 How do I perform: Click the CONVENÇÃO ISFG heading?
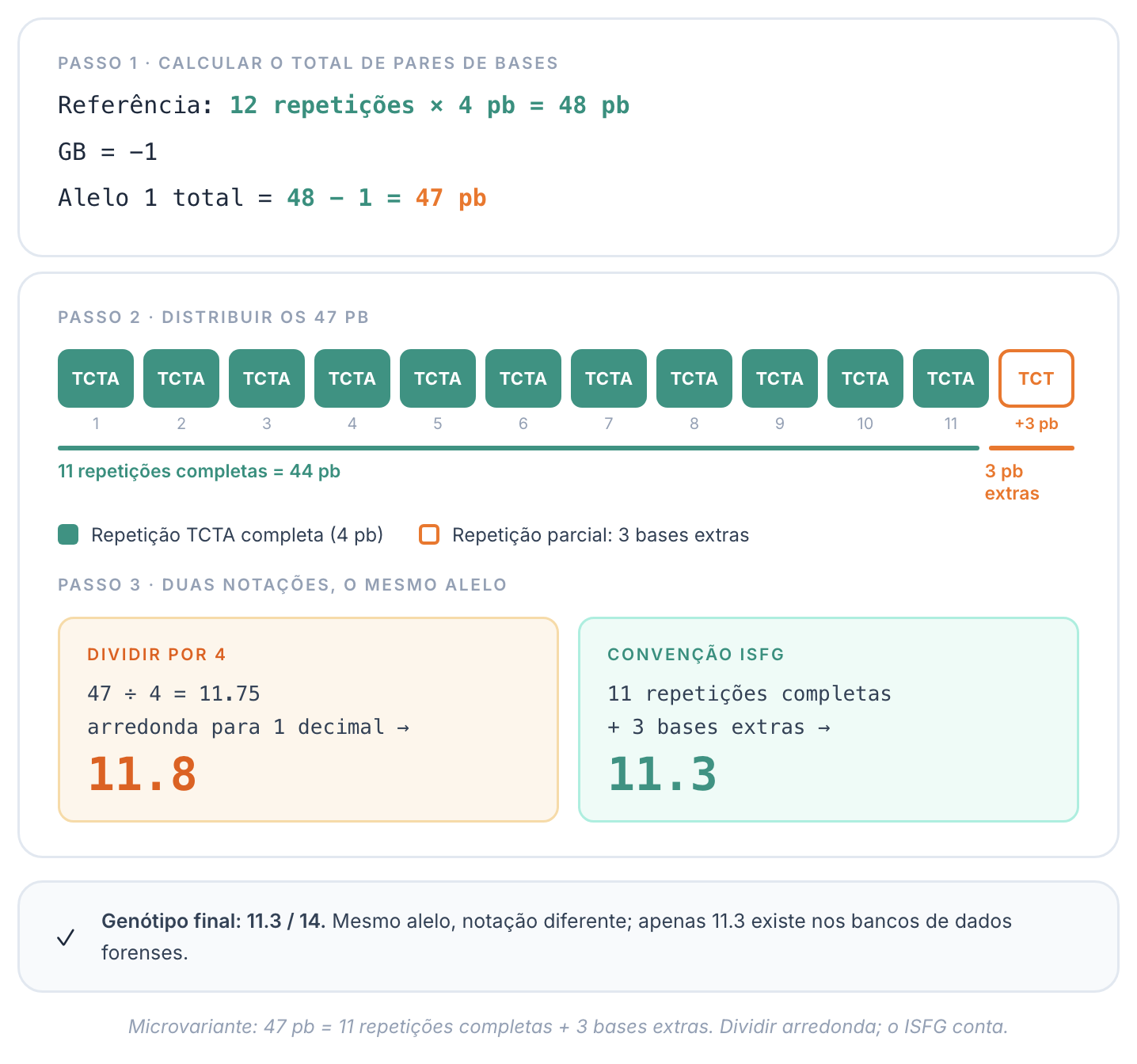coord(696,655)
